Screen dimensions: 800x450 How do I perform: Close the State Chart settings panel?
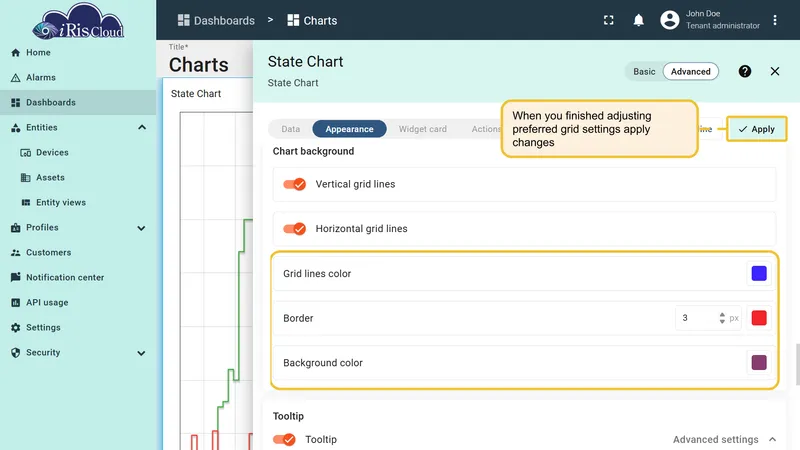pyautogui.click(x=774, y=71)
